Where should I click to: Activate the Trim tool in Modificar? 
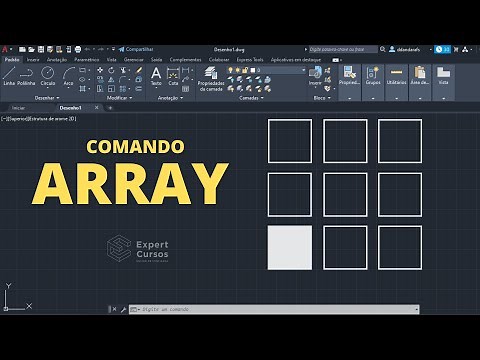point(123,70)
